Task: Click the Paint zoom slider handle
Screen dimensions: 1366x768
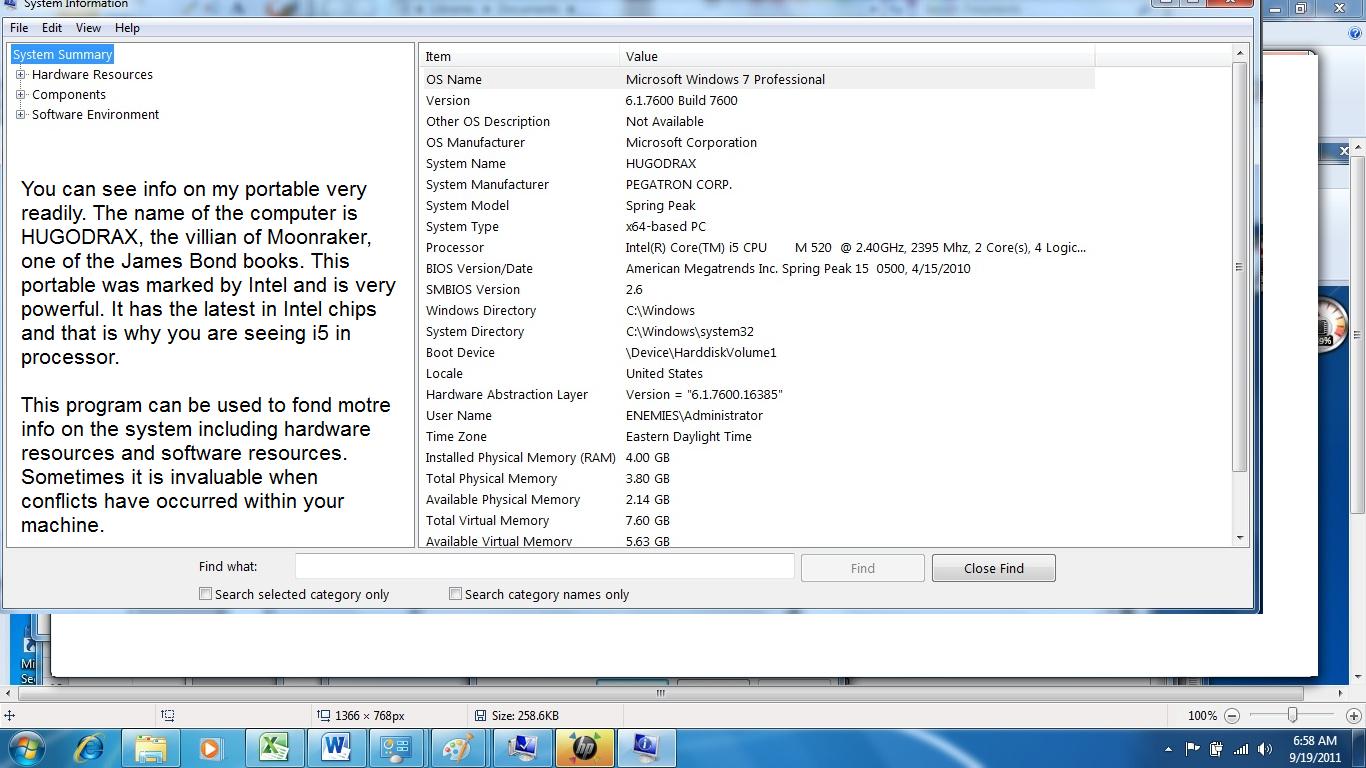Action: coord(1292,715)
